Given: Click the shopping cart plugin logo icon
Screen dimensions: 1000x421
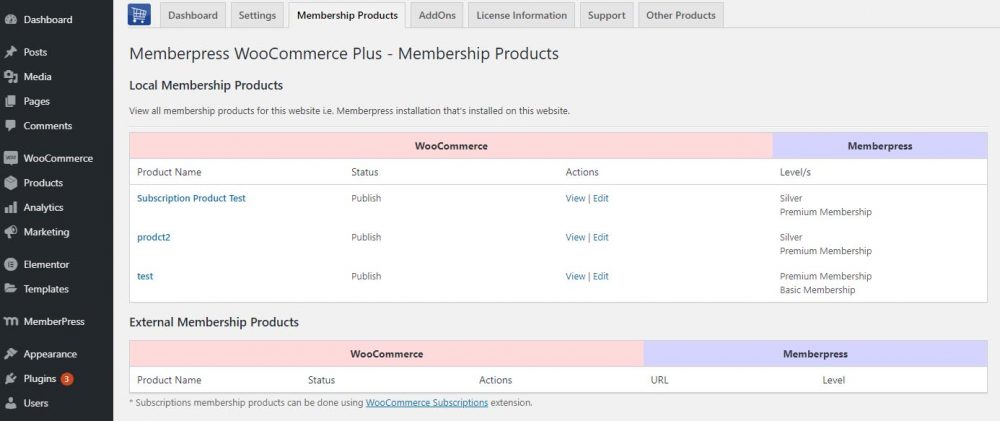Looking at the screenshot, I should [x=139, y=15].
